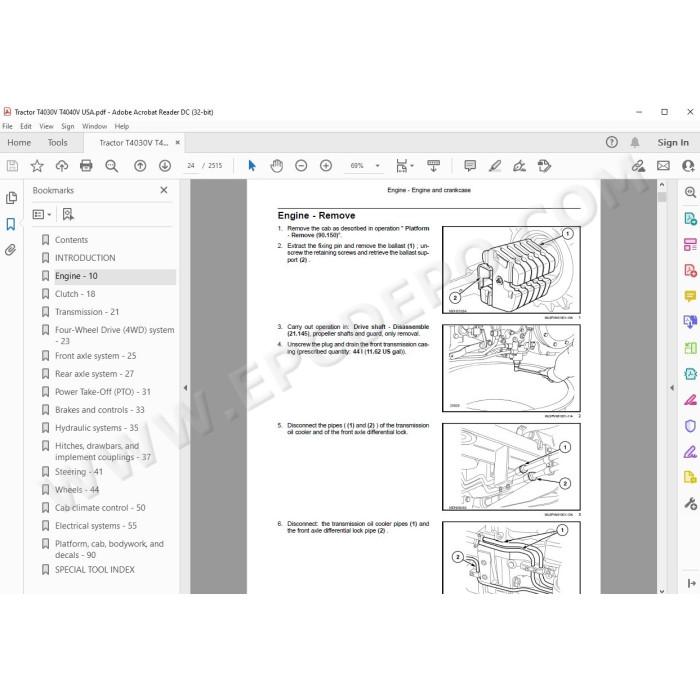Open the Page Thumbnails panel icon
This screenshot has width=700, height=700.
pos(11,198)
